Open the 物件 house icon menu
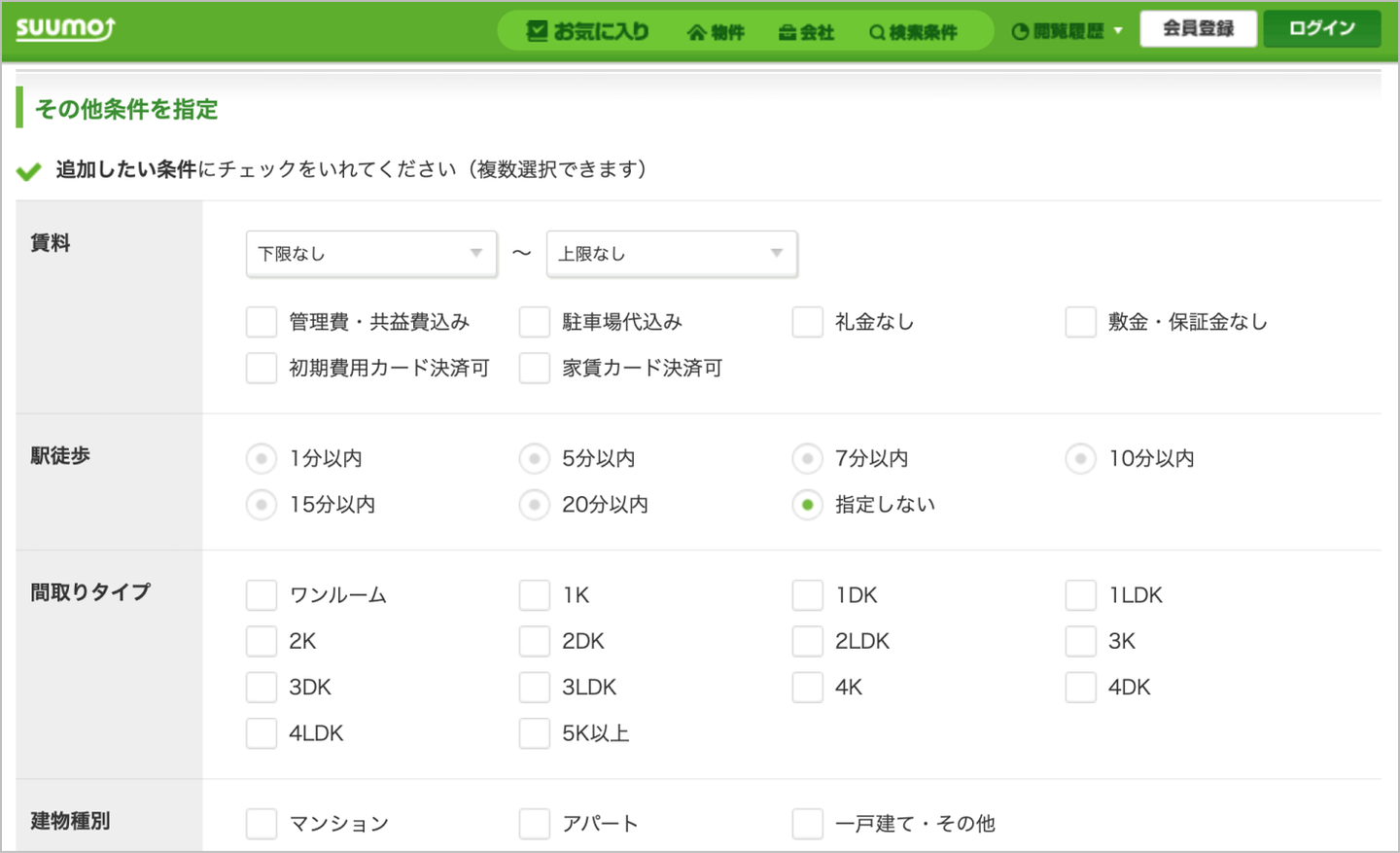1400x853 pixels. (x=716, y=32)
